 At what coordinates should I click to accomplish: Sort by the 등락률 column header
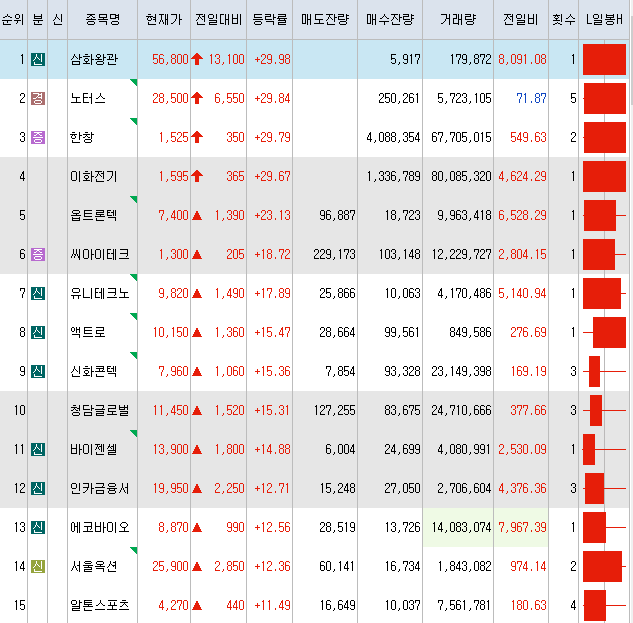pyautogui.click(x=270, y=19)
